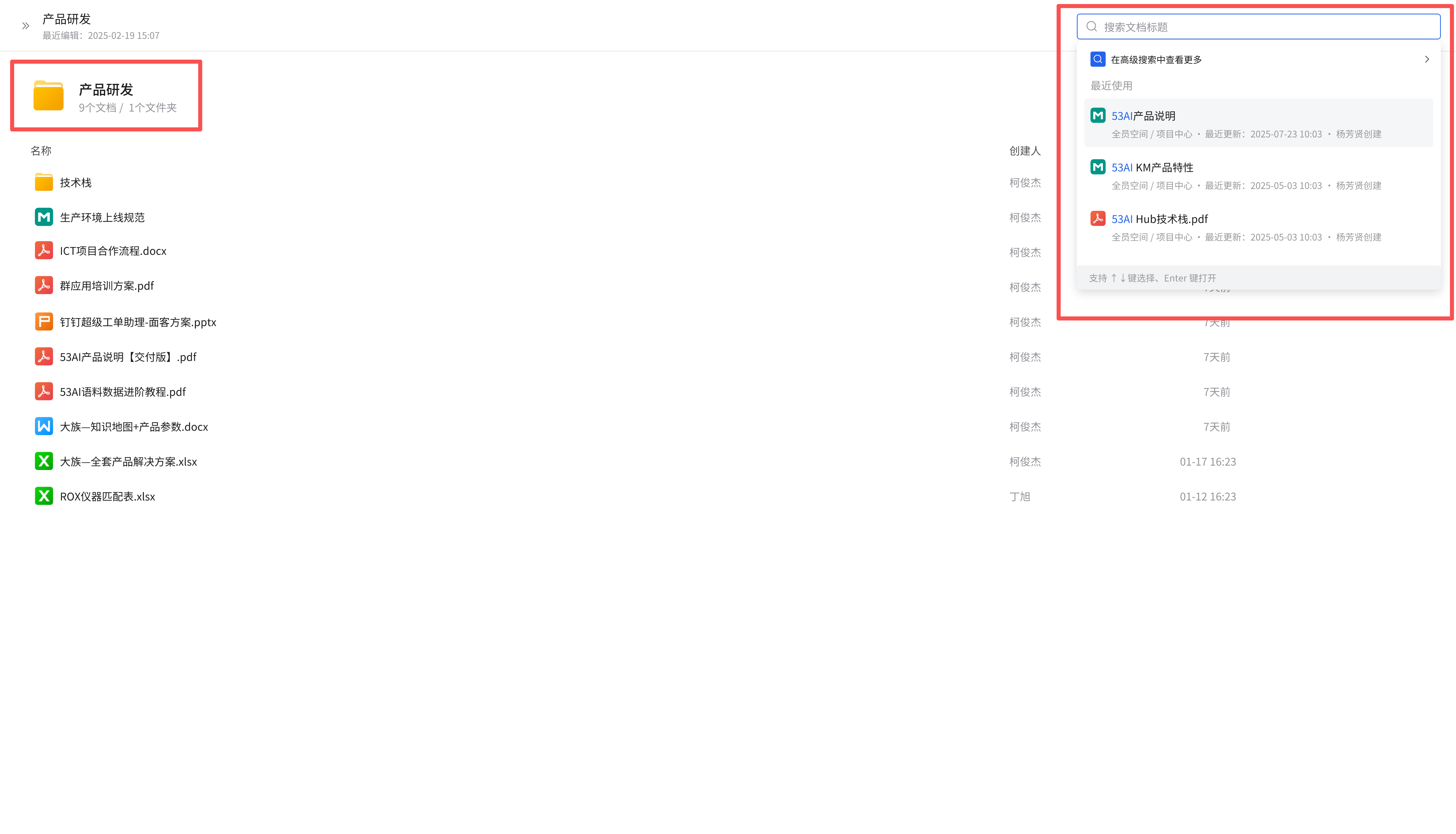Open 大族—全套产品解决方案.xlsx
The width and height of the screenshot is (1456, 834).
point(128,462)
